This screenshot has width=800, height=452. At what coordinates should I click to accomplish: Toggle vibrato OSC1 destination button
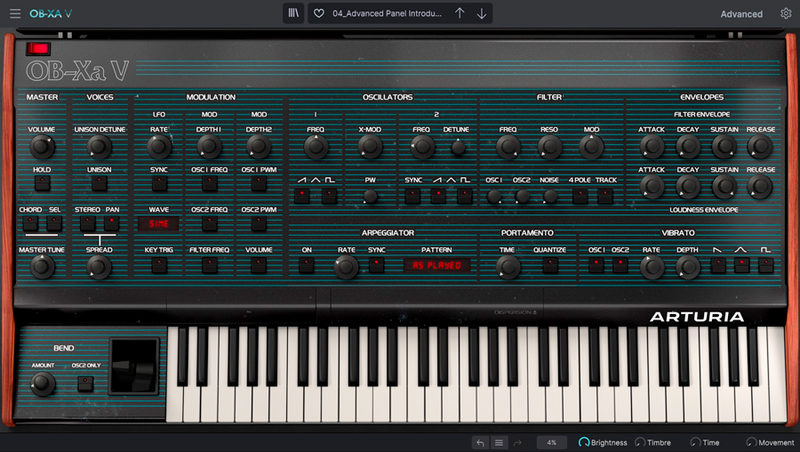[596, 265]
